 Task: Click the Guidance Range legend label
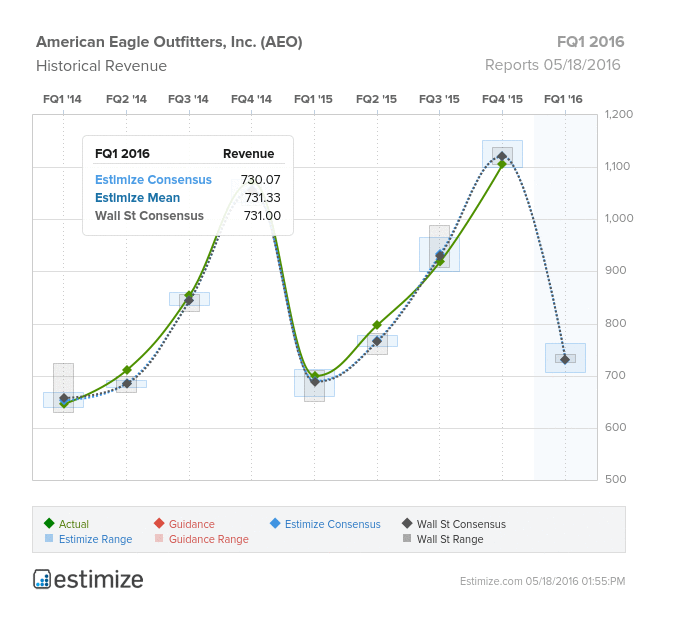209,539
